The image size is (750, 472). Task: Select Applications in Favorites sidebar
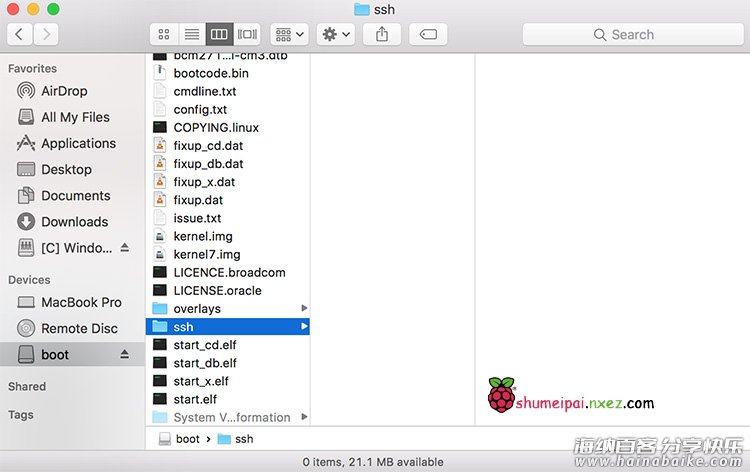78,143
